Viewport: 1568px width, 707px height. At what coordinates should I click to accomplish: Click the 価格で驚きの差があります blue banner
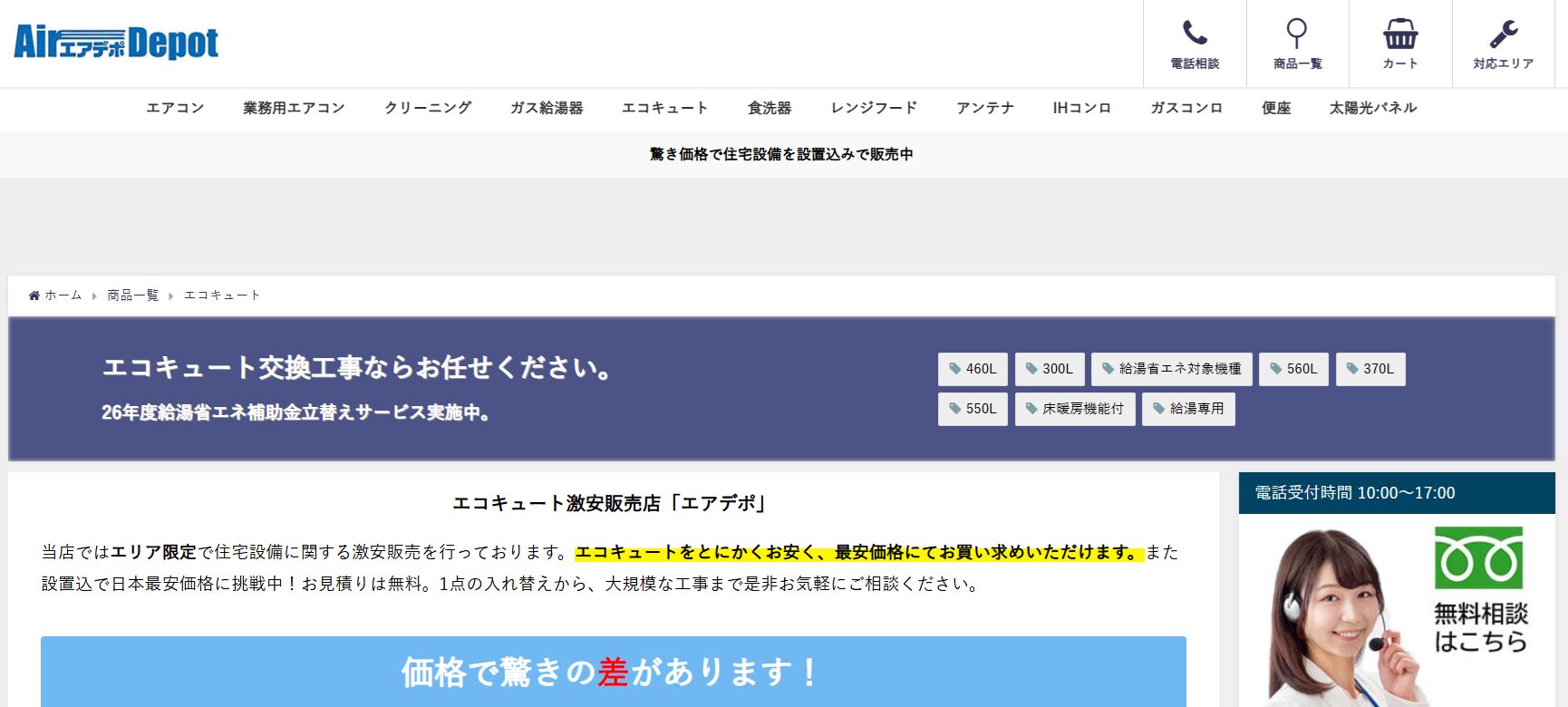tap(613, 672)
